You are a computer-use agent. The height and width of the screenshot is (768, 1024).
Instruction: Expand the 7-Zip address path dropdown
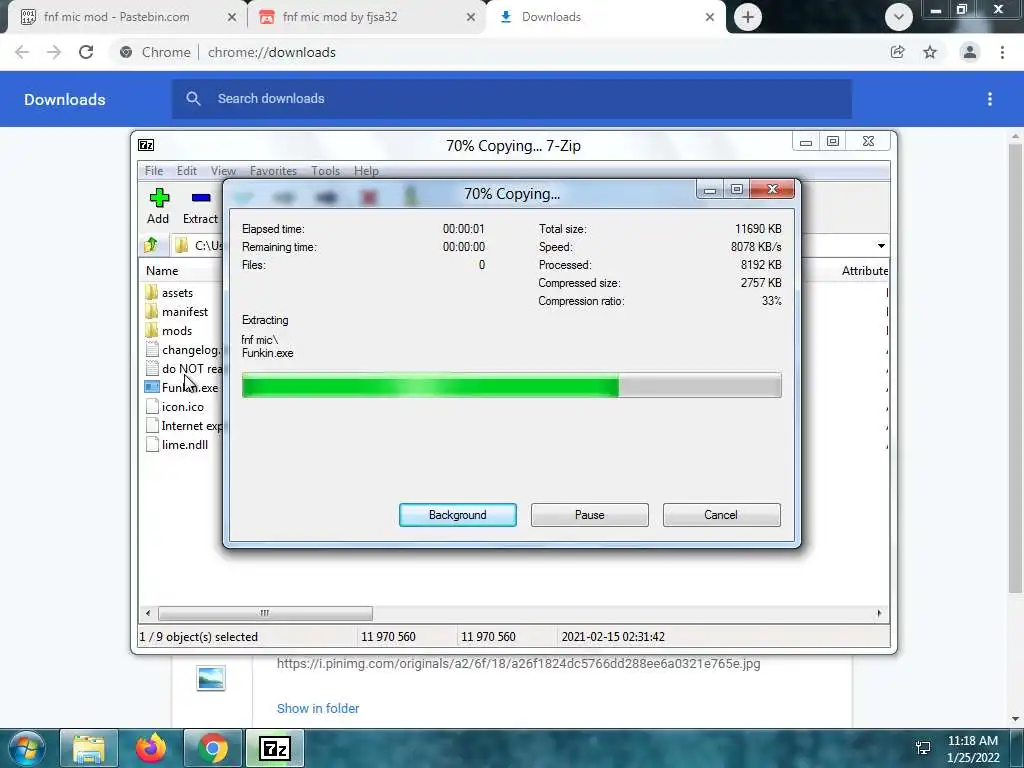[881, 246]
